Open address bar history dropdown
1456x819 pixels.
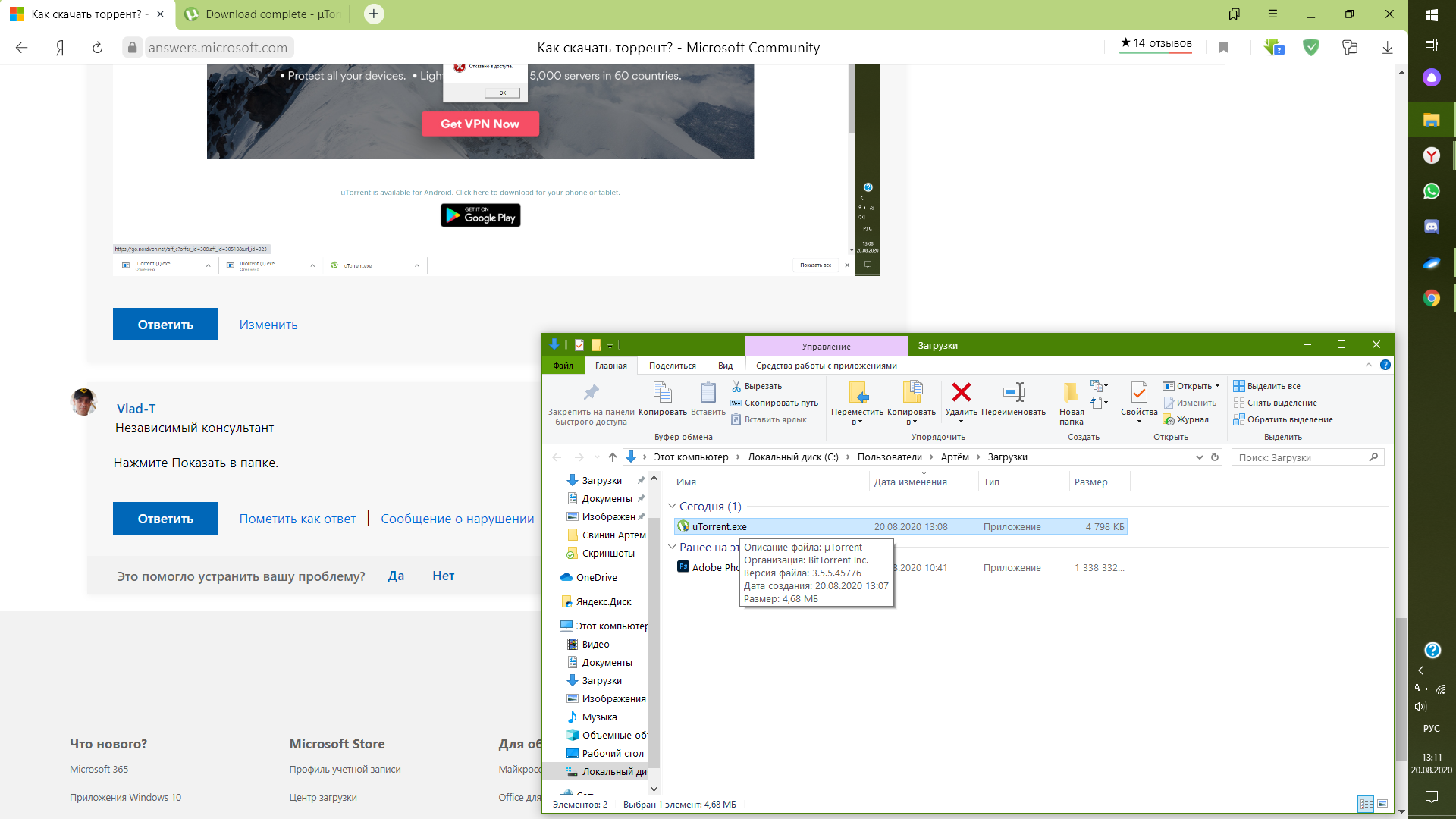(x=1199, y=457)
